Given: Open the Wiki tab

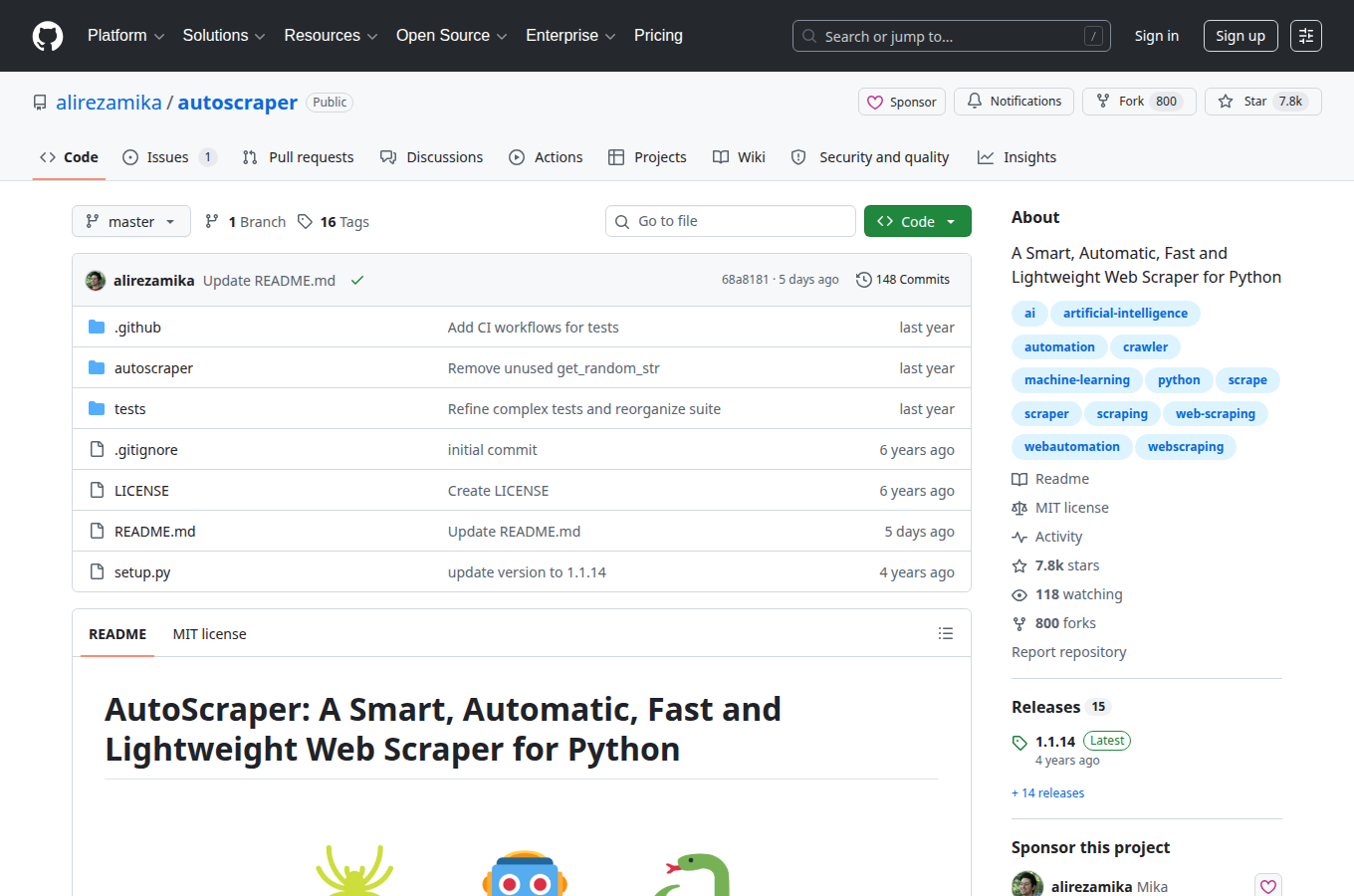Looking at the screenshot, I should click(739, 157).
